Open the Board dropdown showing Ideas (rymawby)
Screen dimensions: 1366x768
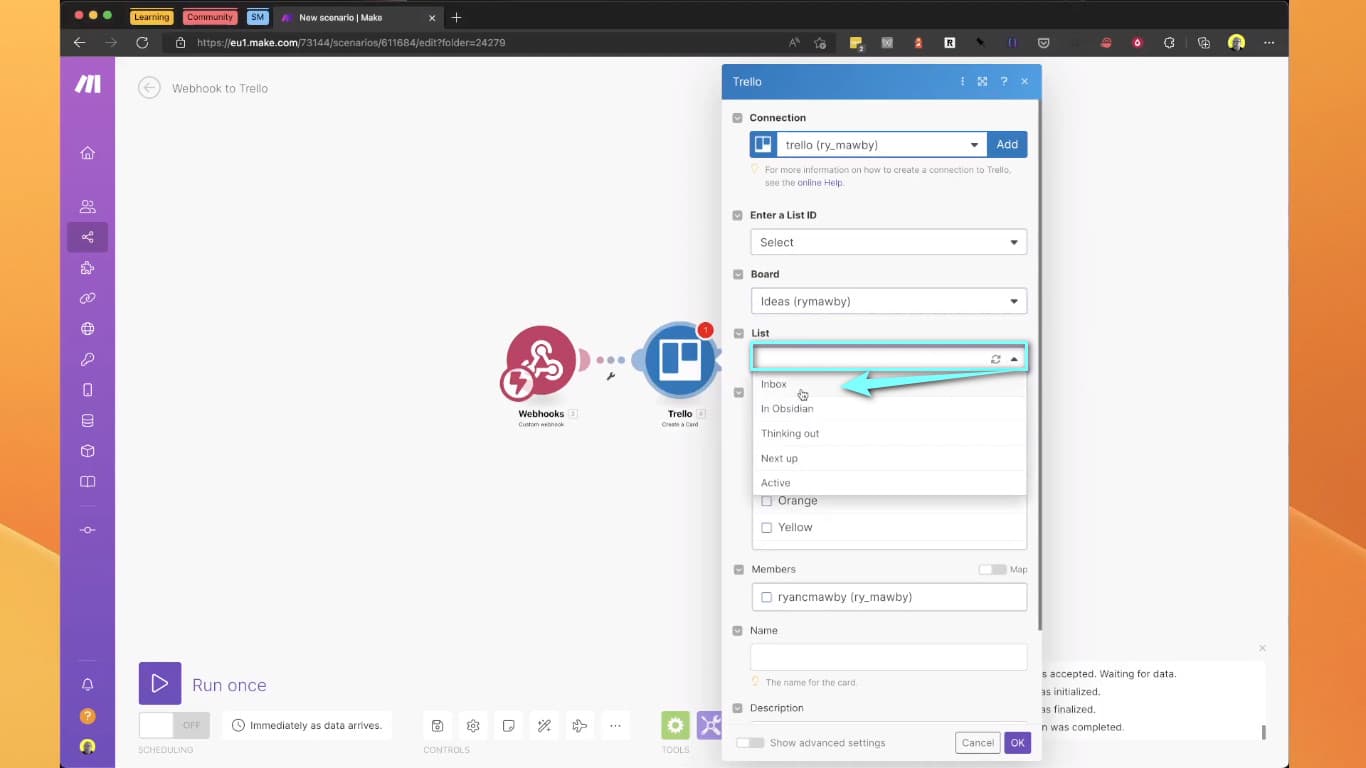coord(888,301)
